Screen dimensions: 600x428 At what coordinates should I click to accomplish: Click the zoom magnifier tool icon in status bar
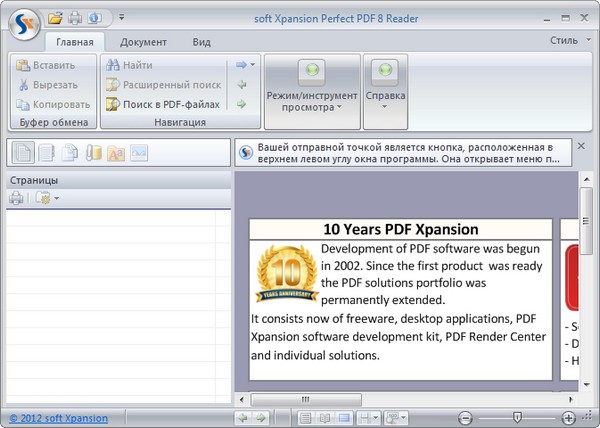tap(392, 418)
